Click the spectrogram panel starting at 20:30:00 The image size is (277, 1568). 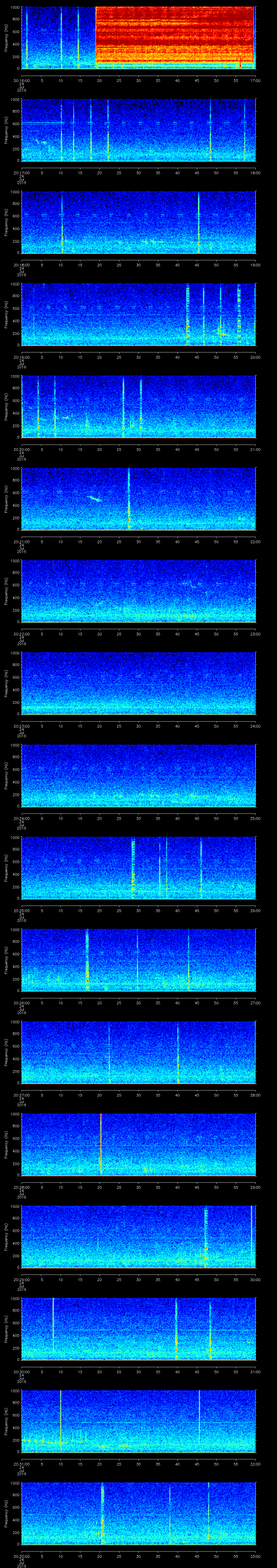coord(138,1329)
